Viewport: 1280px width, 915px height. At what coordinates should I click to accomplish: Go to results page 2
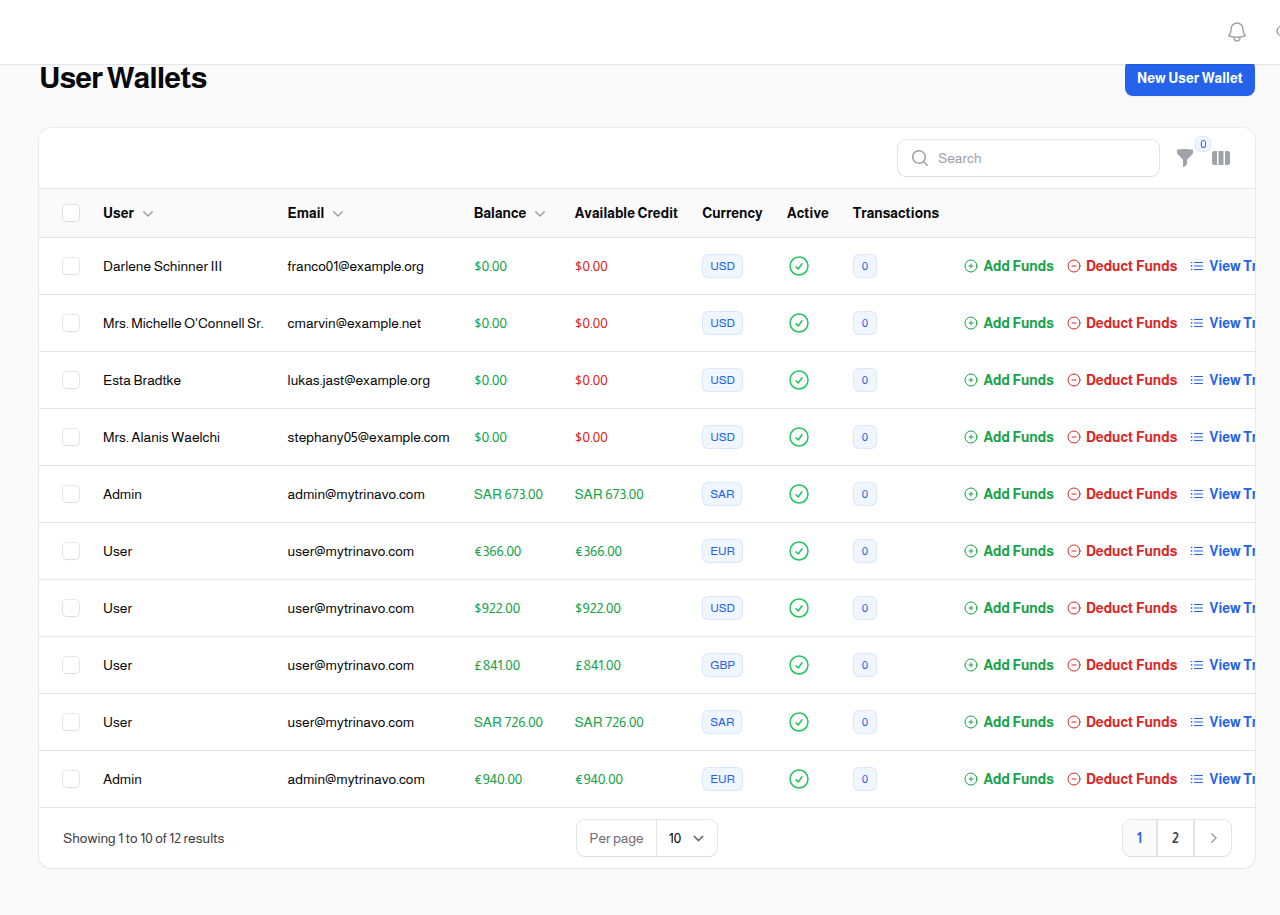tap(1175, 838)
